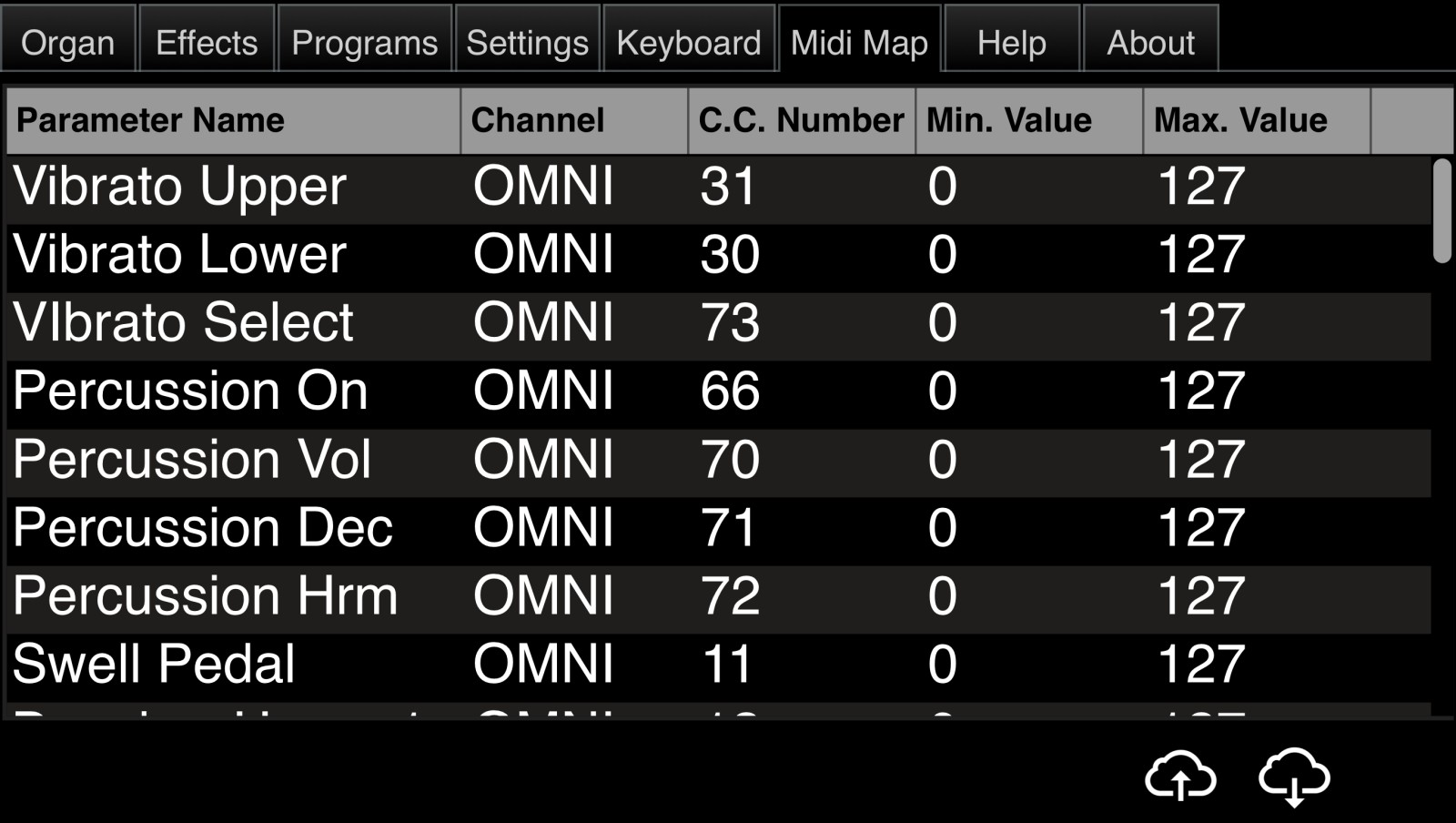
Task: Click the cloud upload icon
Action: [1180, 776]
